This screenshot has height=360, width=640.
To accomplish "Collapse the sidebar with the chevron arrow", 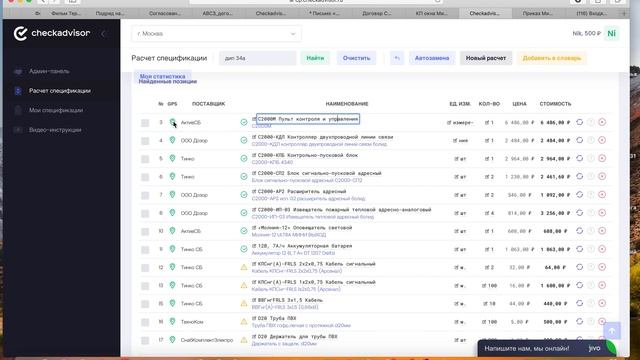I will [x=103, y=34].
